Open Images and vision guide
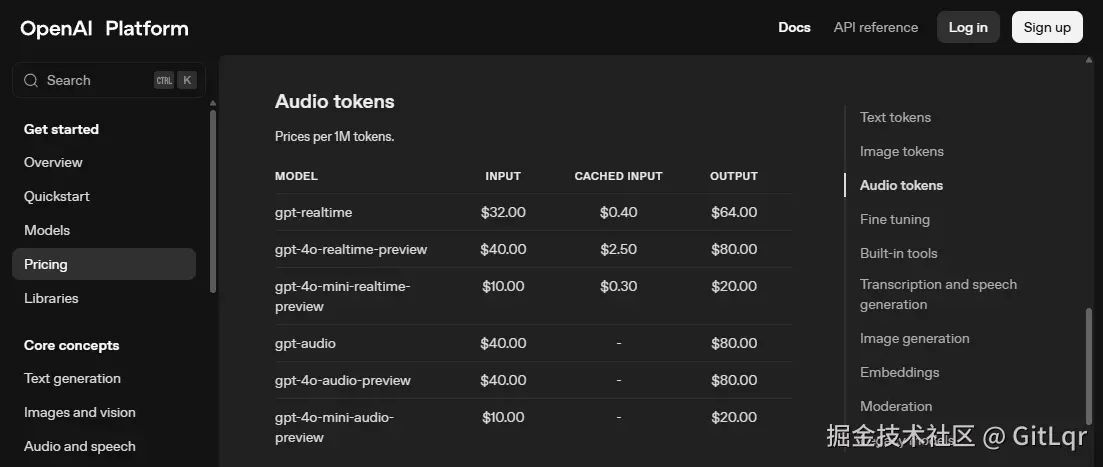This screenshot has width=1103, height=467. [79, 412]
